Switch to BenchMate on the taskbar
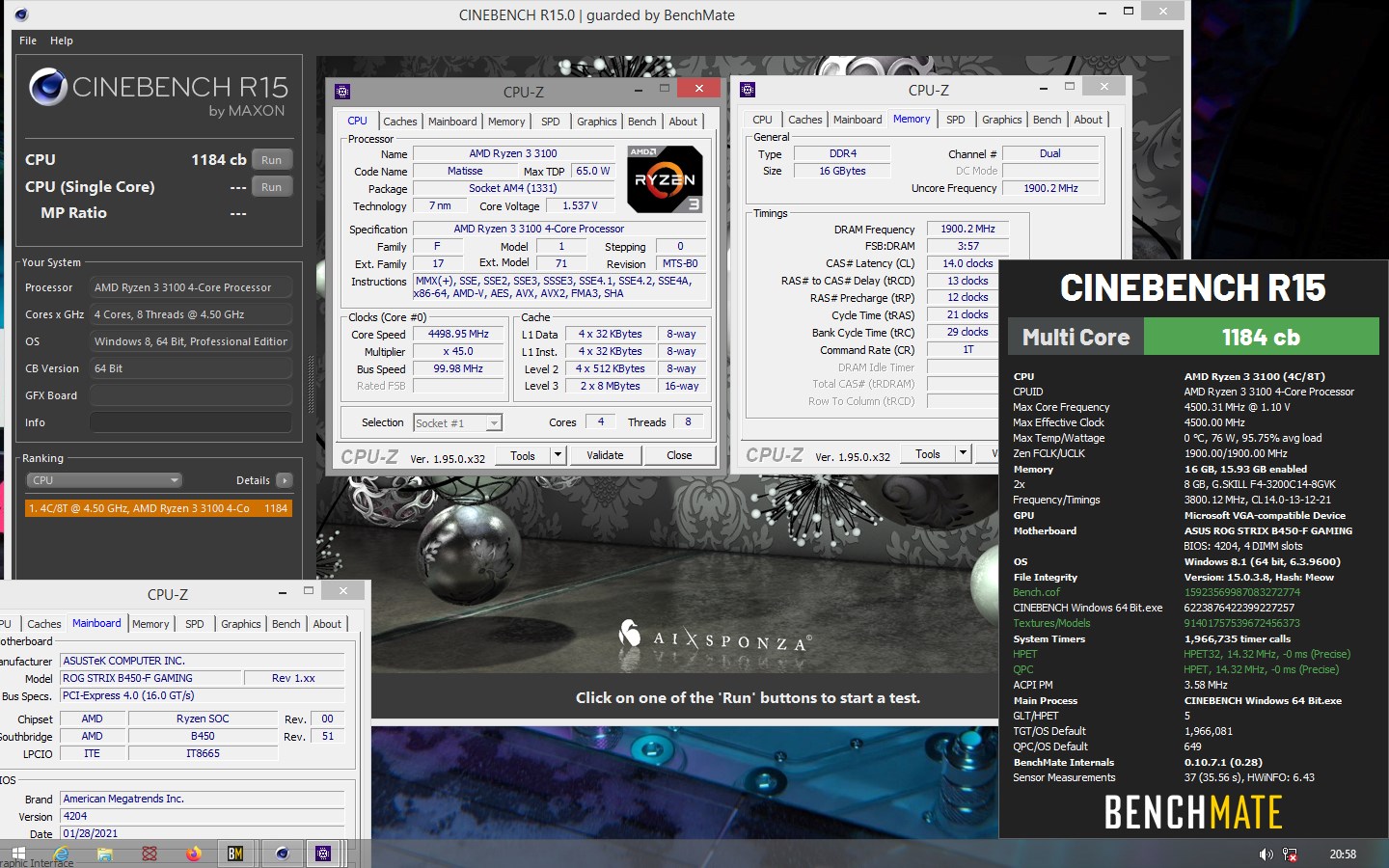 point(235,854)
